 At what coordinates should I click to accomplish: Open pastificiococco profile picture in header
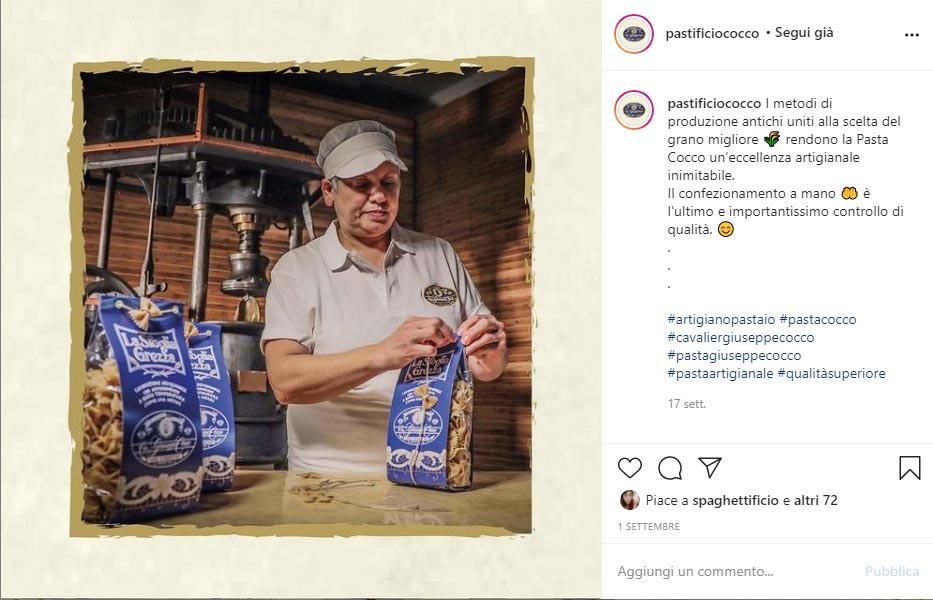(634, 34)
